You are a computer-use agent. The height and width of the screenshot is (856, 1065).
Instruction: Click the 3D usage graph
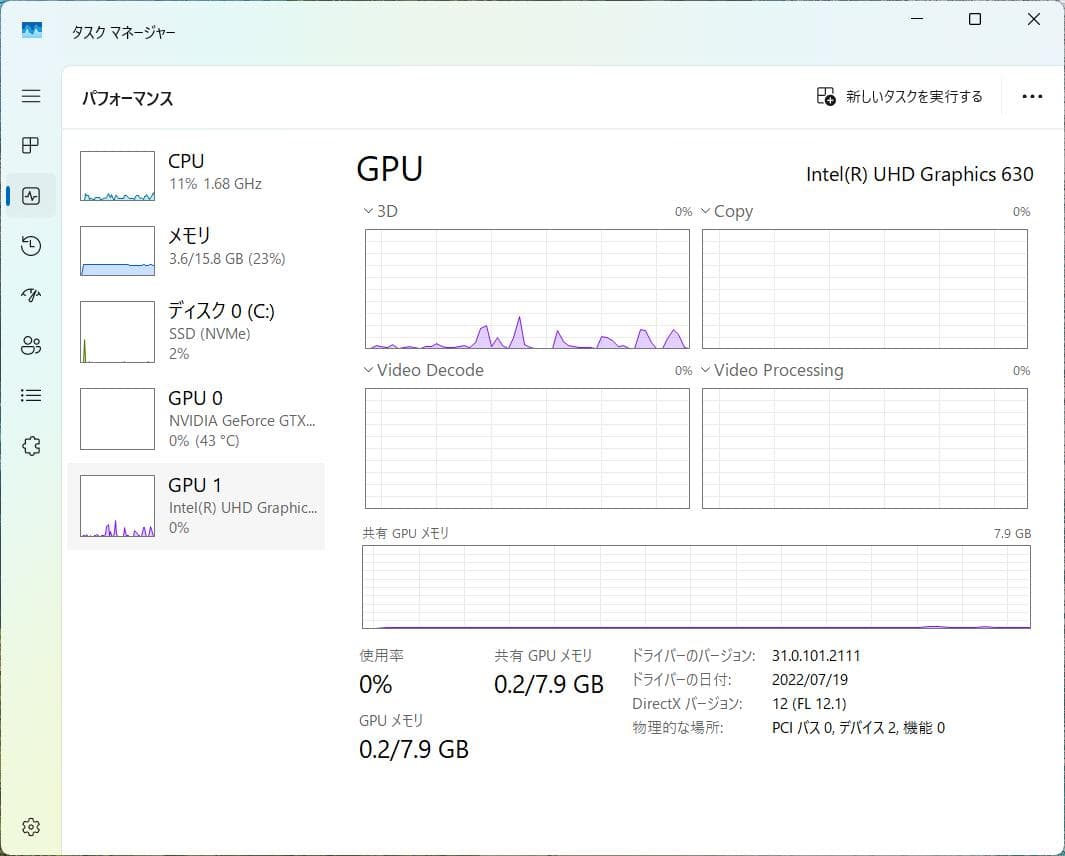pos(527,289)
